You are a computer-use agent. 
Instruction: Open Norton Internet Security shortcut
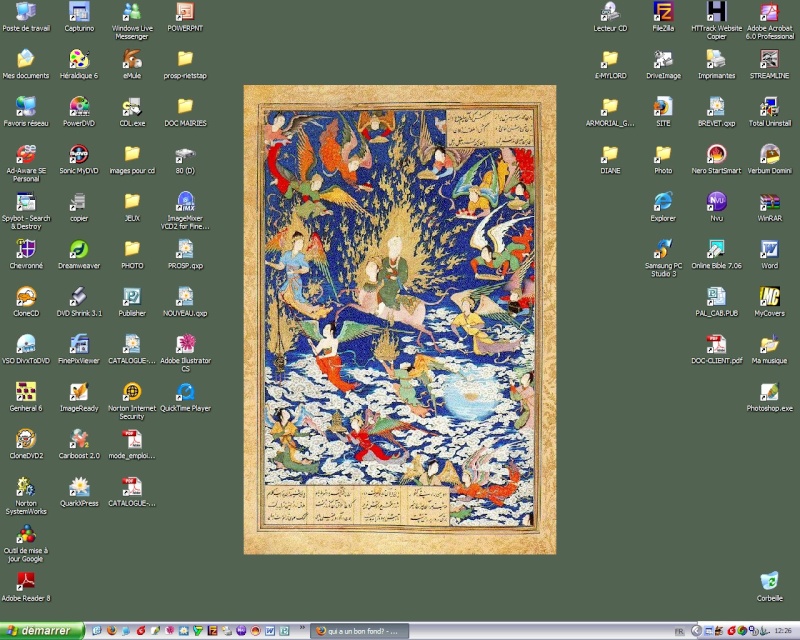click(x=132, y=400)
